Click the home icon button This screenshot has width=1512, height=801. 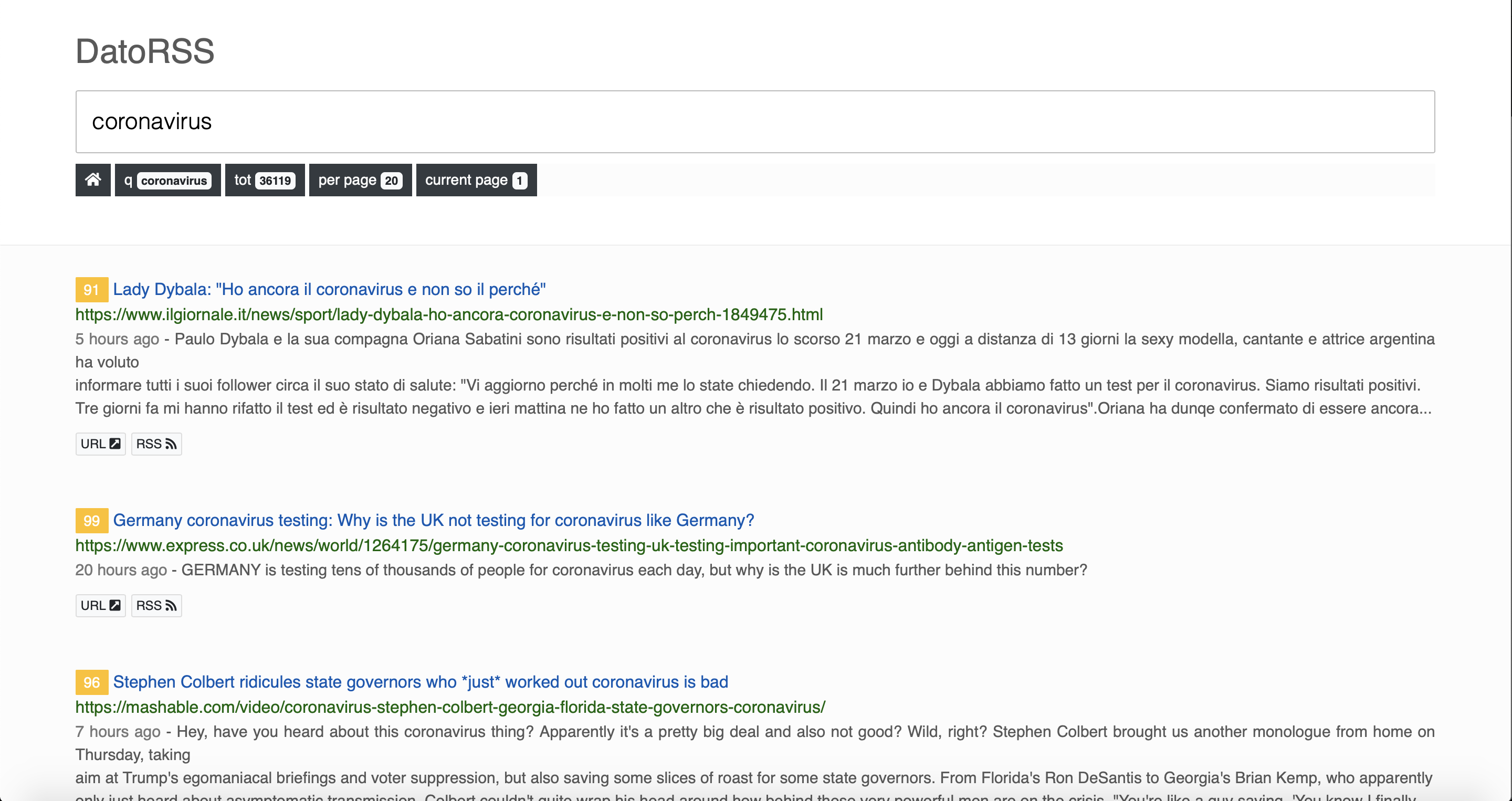tap(93, 180)
